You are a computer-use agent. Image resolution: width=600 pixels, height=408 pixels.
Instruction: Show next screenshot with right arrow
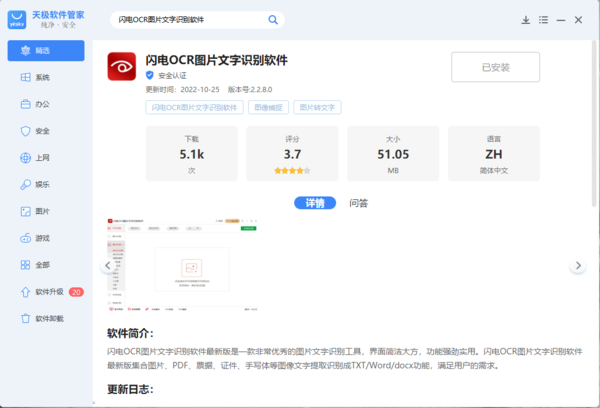[x=577, y=265]
